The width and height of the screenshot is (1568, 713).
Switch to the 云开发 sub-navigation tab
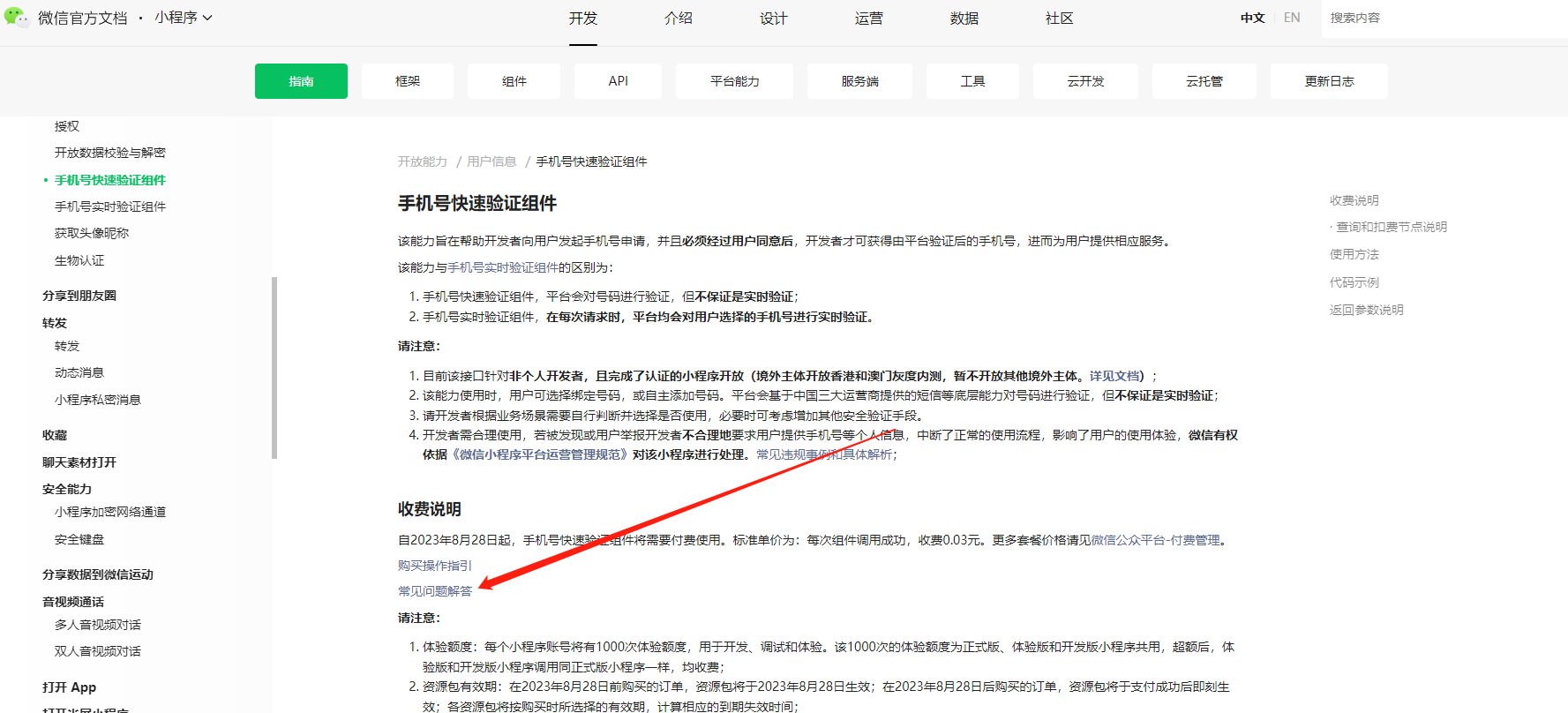(x=1085, y=81)
